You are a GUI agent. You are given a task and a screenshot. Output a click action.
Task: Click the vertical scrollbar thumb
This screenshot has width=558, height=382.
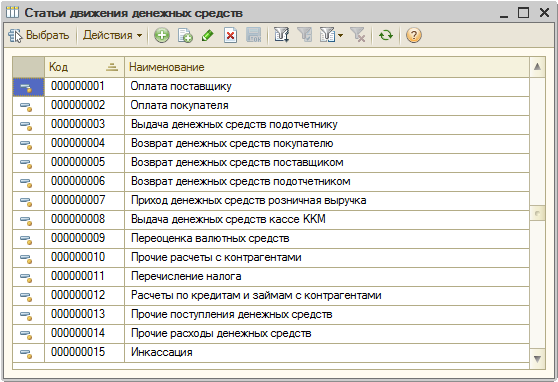pyautogui.click(x=537, y=213)
